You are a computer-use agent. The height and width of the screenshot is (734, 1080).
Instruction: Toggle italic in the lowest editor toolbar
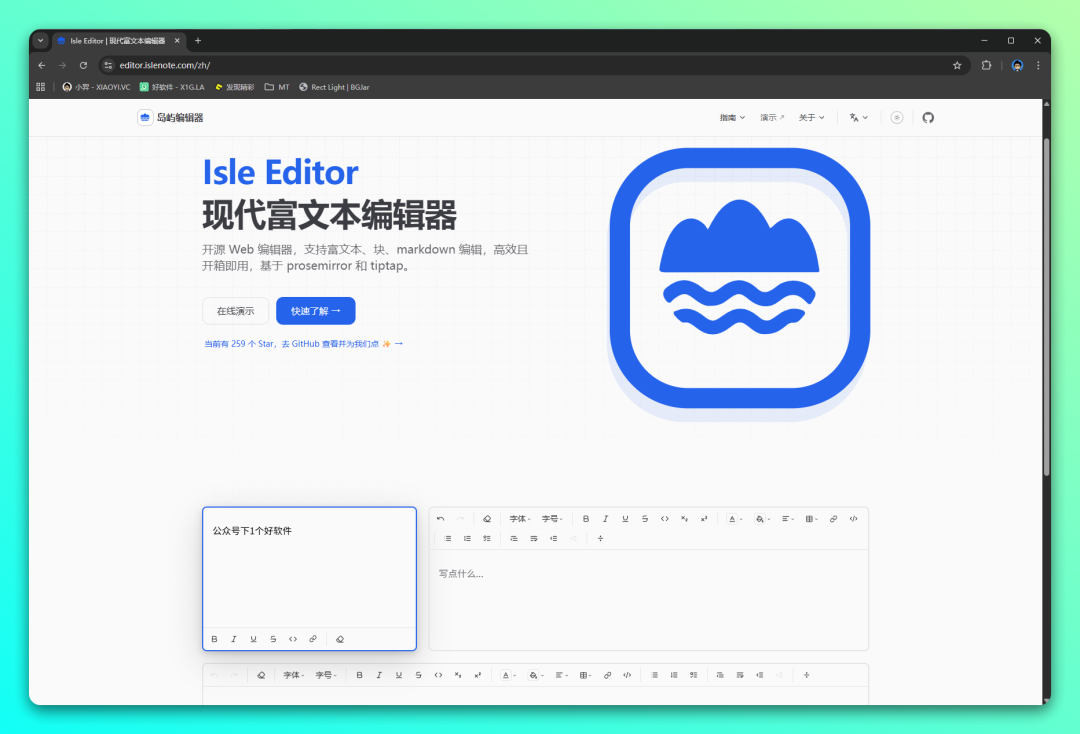point(379,675)
